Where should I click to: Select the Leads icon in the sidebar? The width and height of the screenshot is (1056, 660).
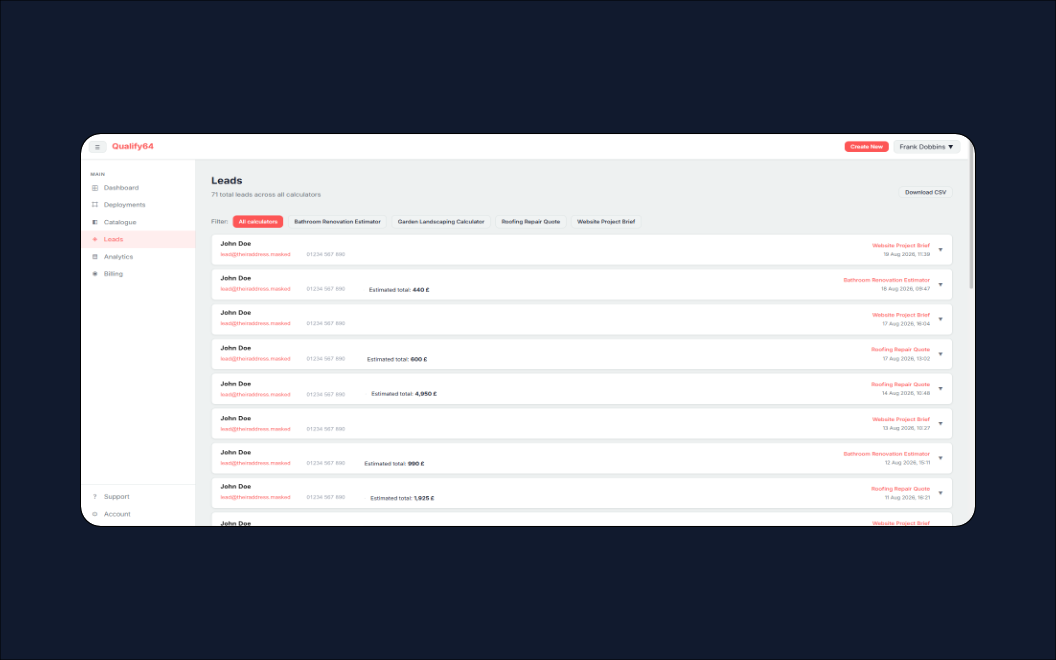95,239
